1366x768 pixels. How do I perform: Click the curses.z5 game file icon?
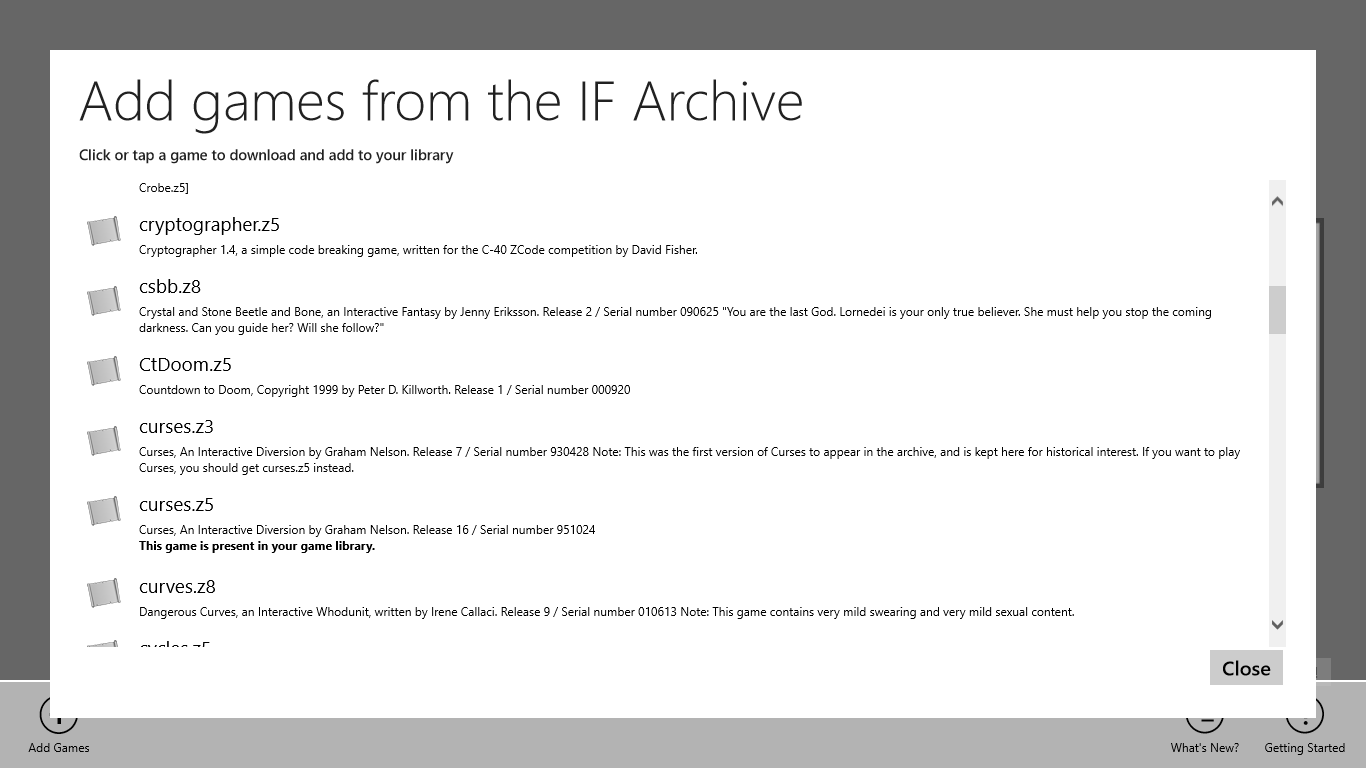(104, 511)
